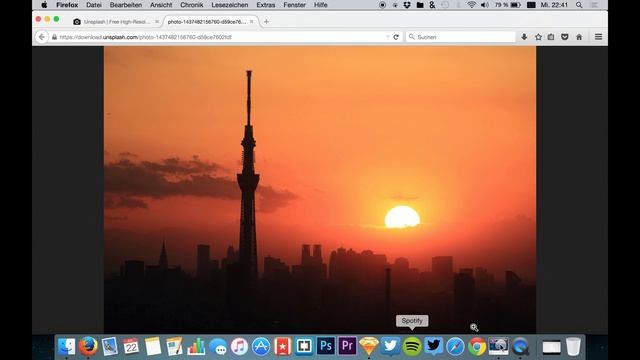
Task: Open the Firefox downloads arrow
Action: [524, 37]
